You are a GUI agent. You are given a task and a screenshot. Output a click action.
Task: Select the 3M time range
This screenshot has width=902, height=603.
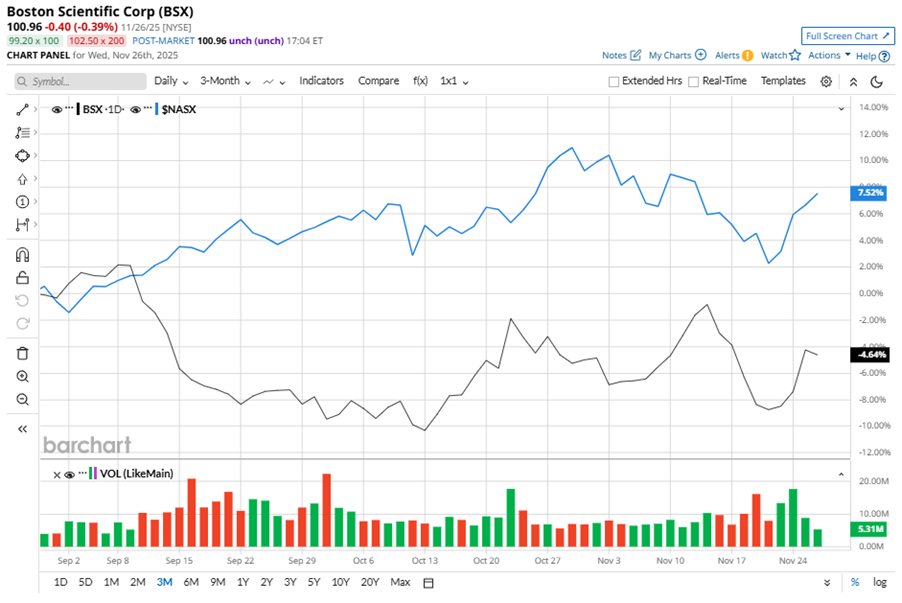[x=165, y=582]
